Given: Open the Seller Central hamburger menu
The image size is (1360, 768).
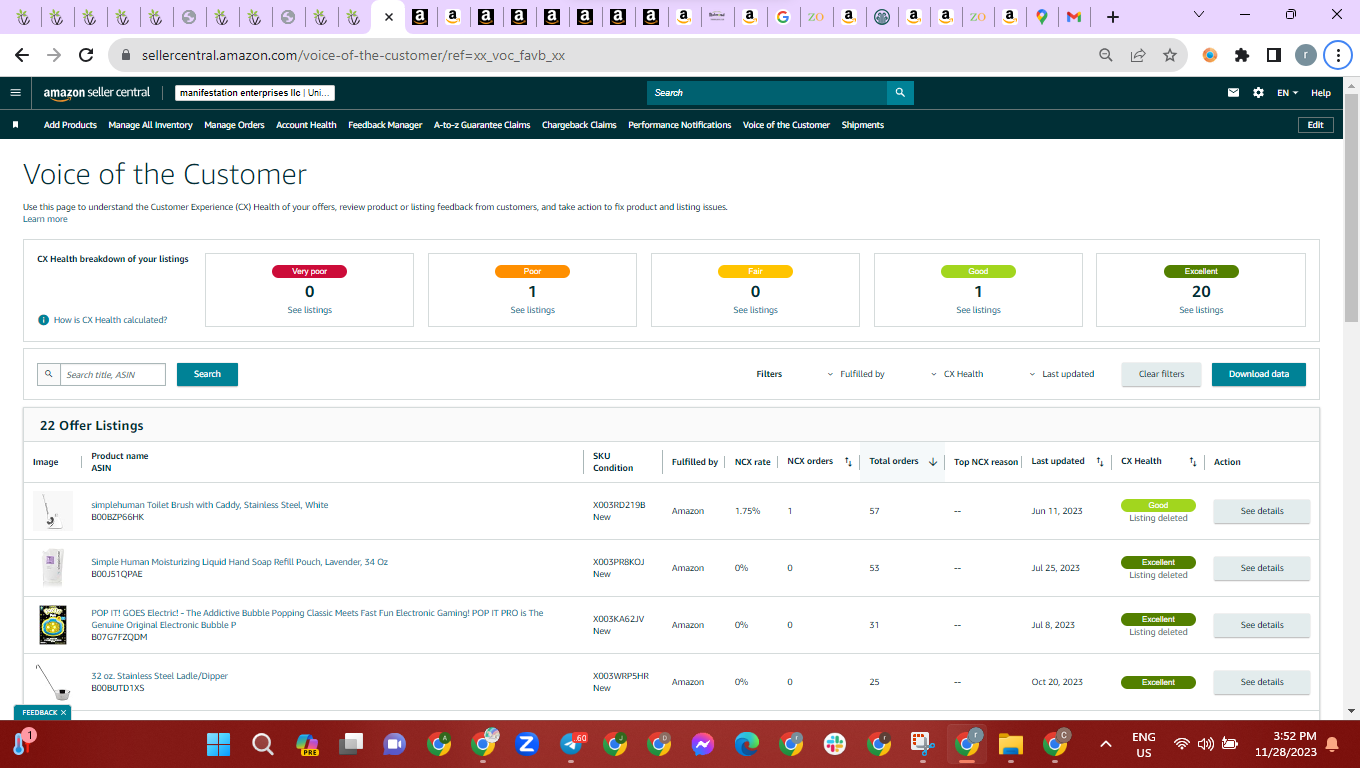Looking at the screenshot, I should click(15, 93).
